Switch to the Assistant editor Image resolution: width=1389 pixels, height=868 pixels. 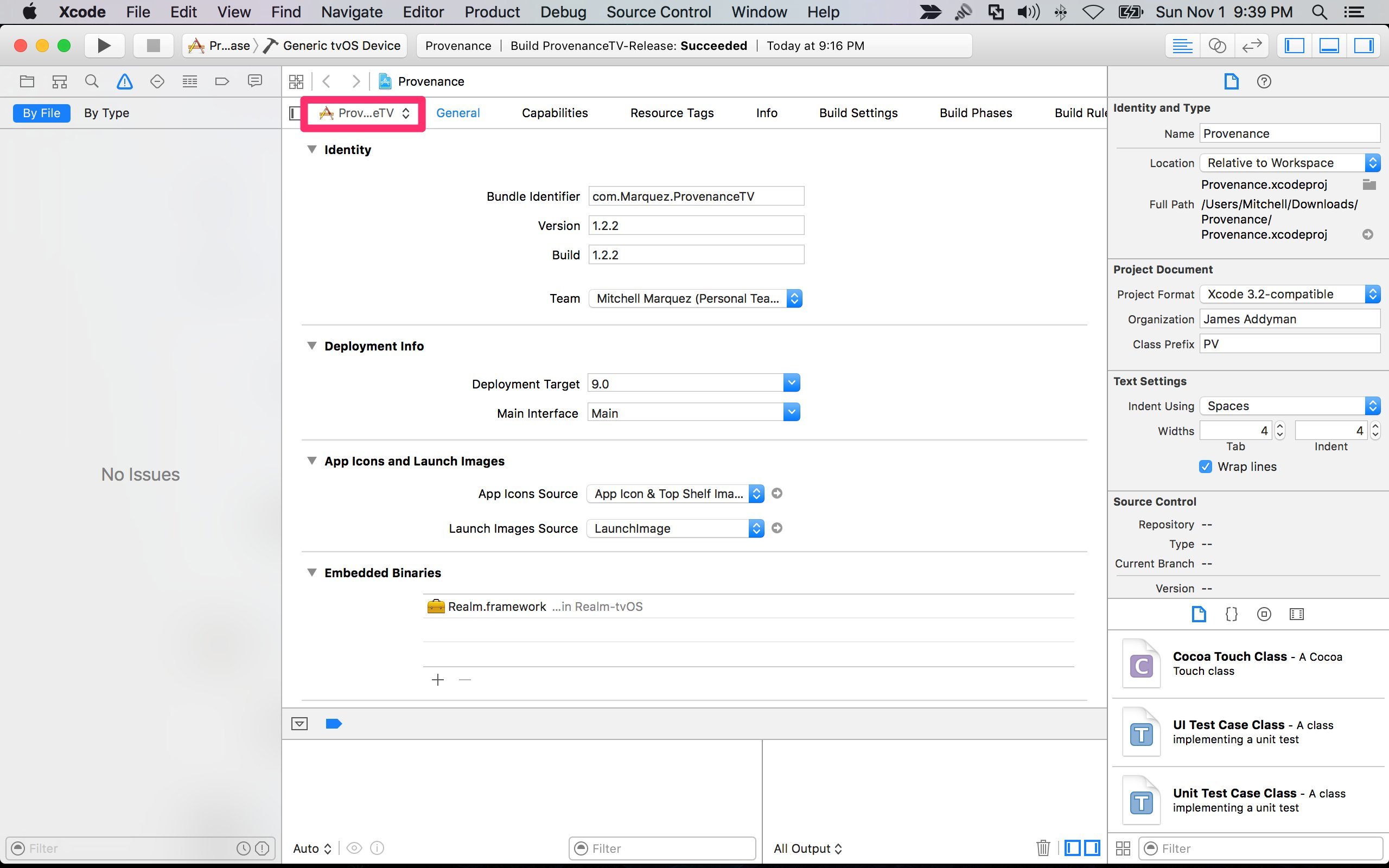1217,46
